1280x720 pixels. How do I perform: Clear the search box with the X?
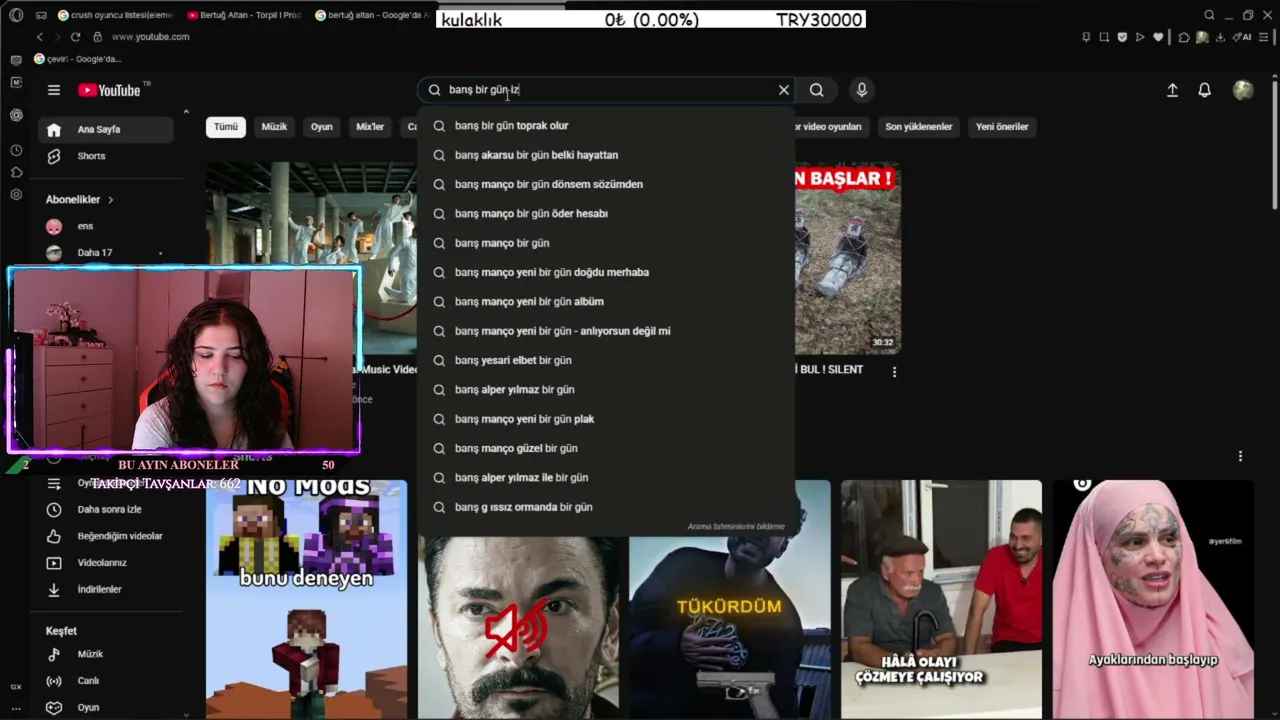pos(784,90)
